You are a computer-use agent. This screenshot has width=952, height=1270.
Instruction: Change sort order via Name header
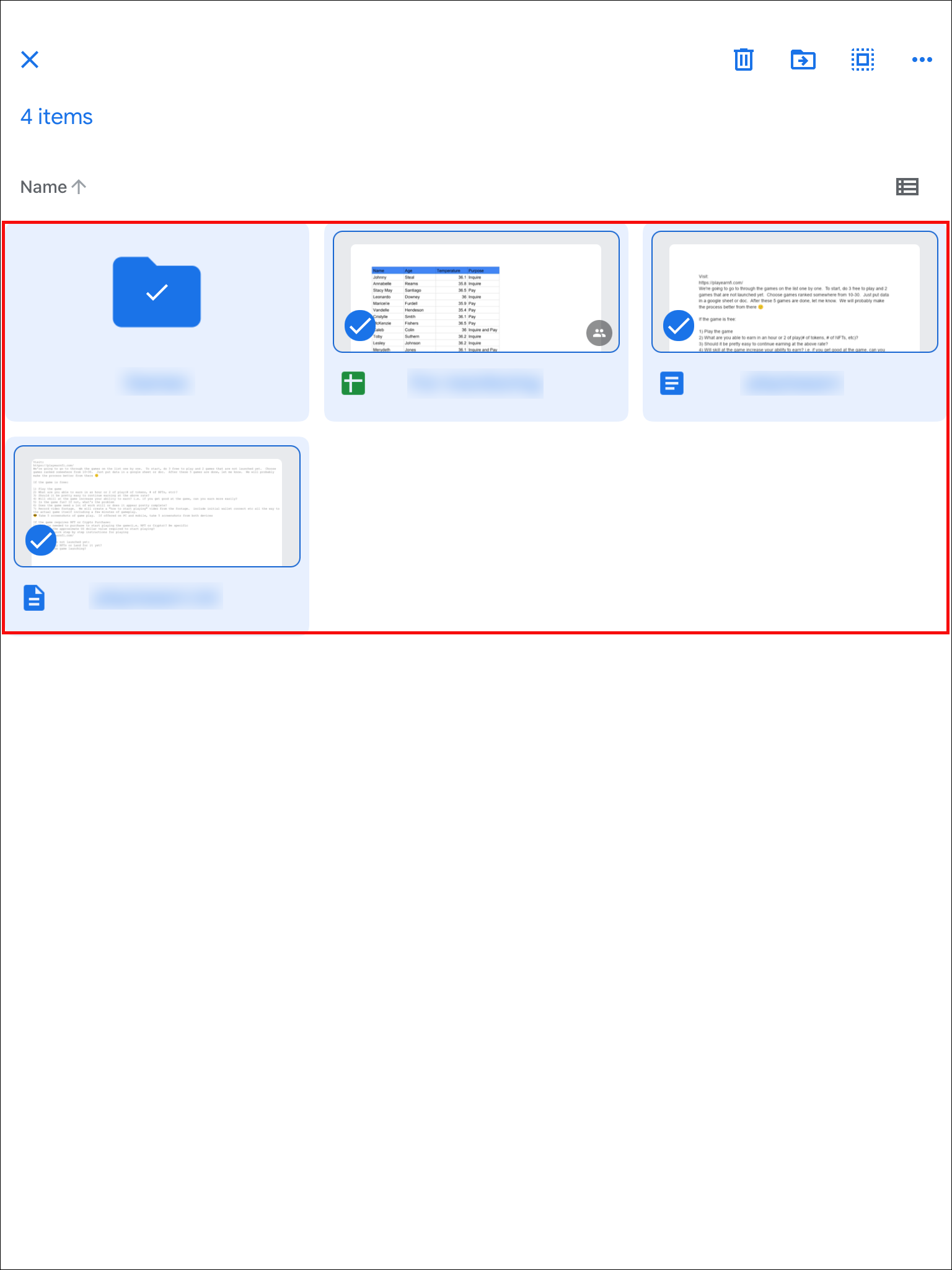(x=43, y=187)
